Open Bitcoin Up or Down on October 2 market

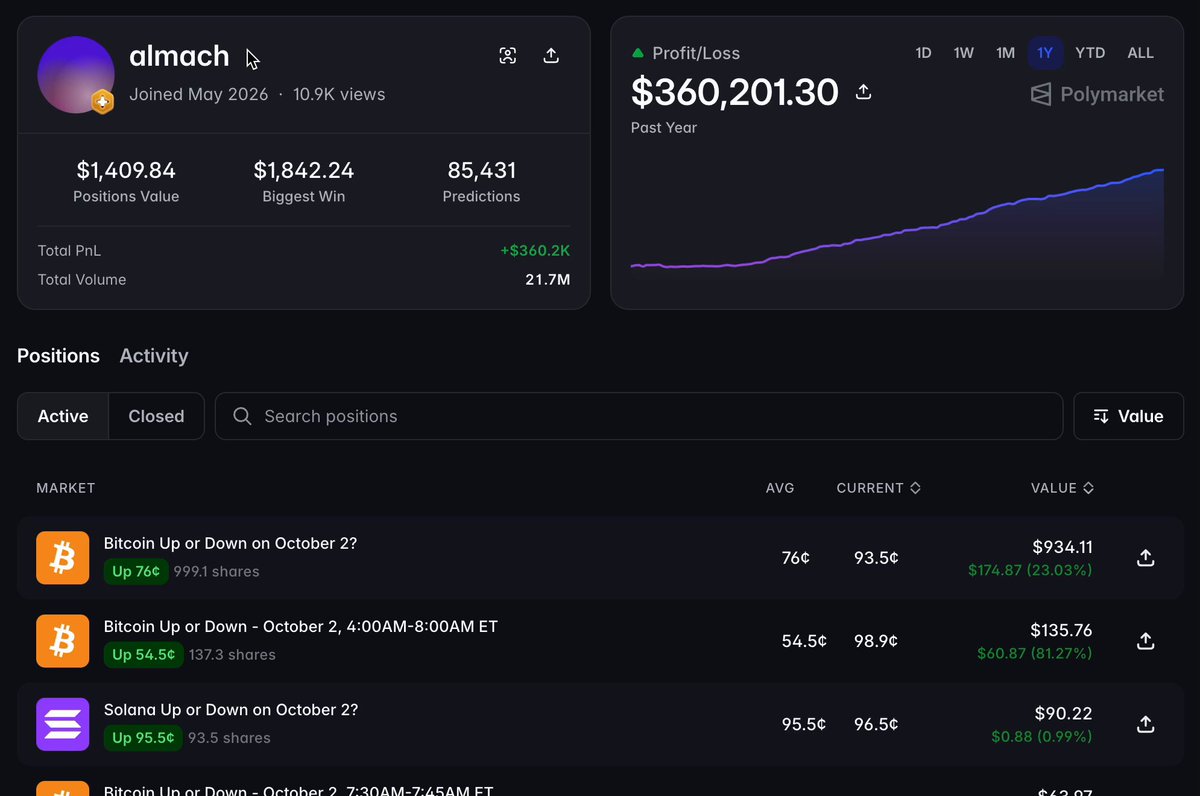tap(230, 543)
